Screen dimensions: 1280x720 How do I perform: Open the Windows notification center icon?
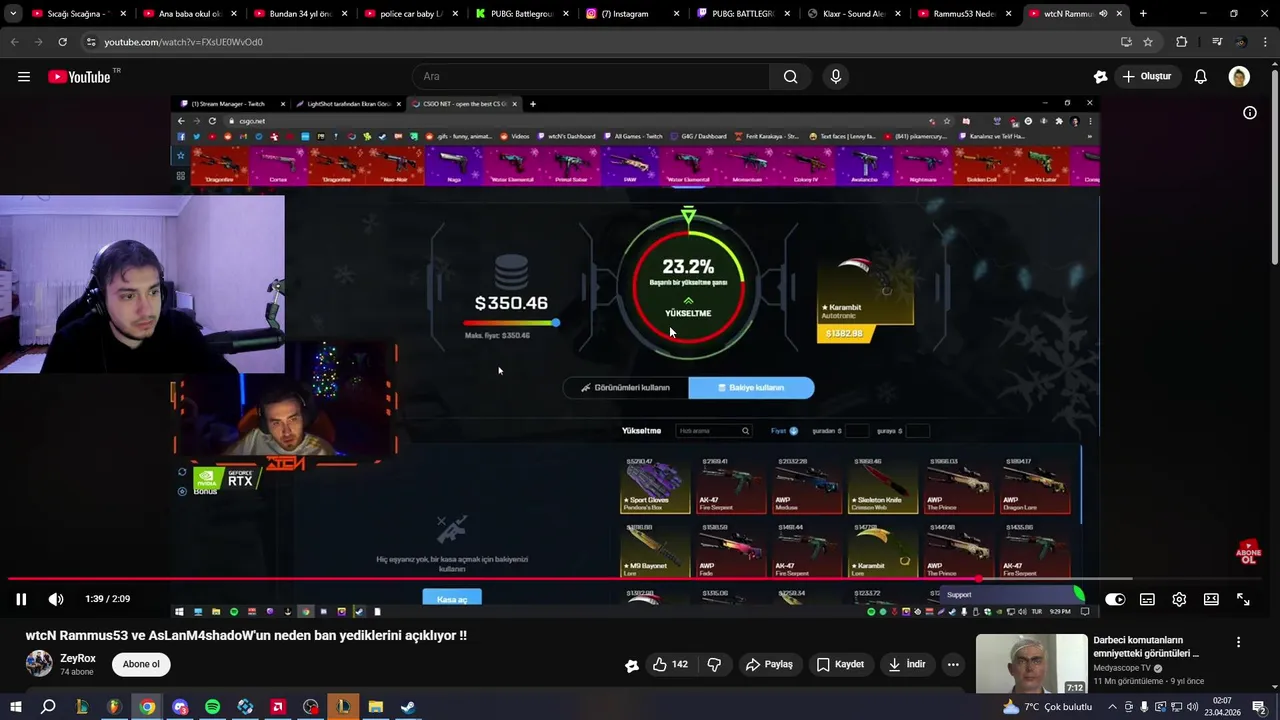(1259, 707)
